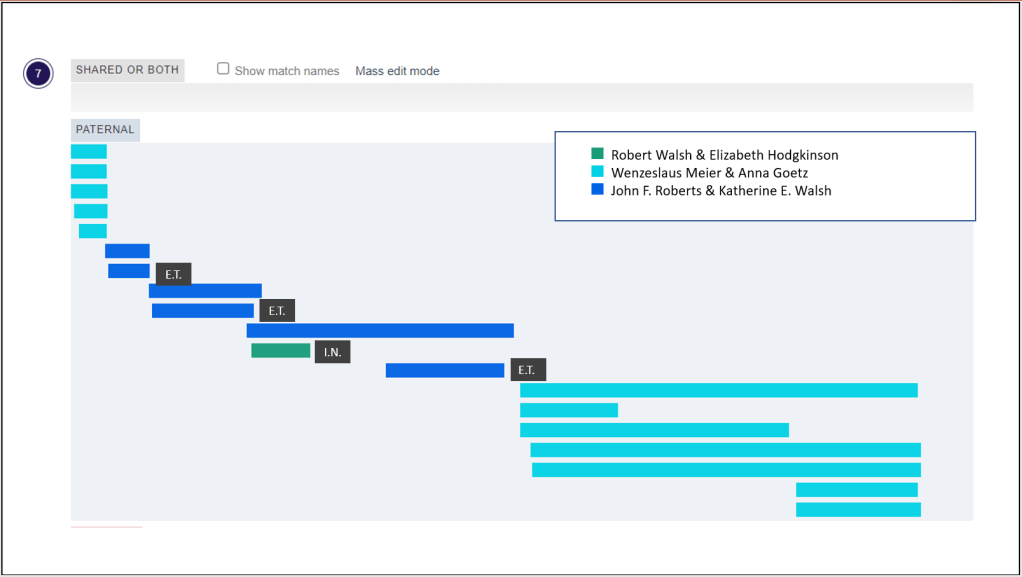Click the Wenzeslaus Meier & Anna Goetz text

(709, 173)
